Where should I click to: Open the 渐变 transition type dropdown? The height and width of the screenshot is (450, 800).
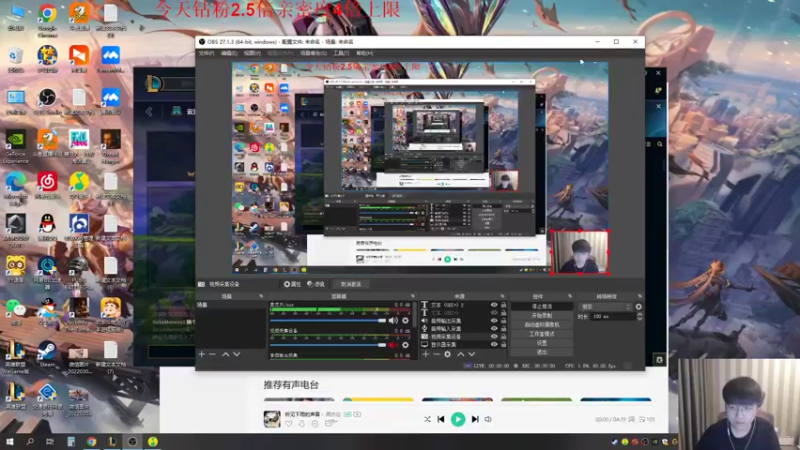click(x=605, y=307)
